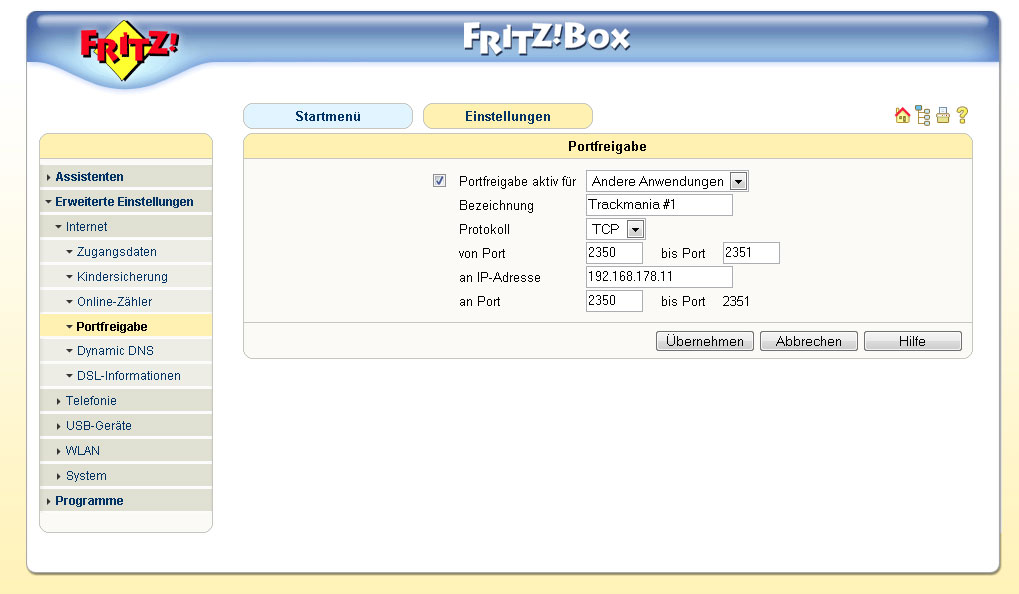
Task: Open help via the question mark icon
Action: pyautogui.click(x=962, y=116)
